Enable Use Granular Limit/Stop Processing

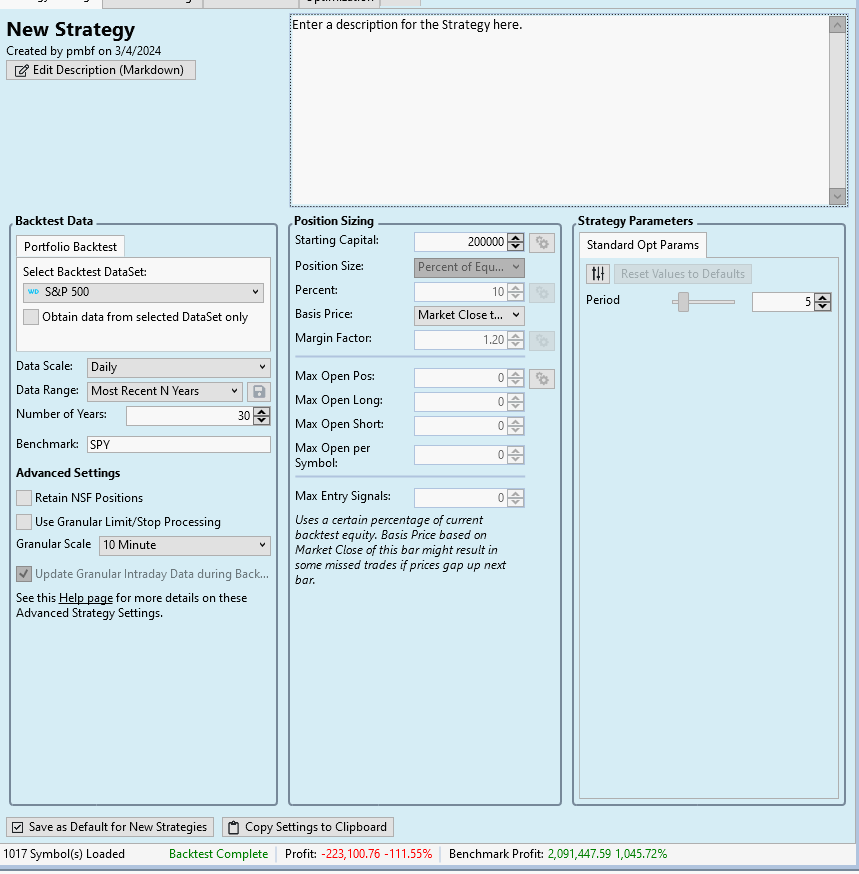pos(24,522)
